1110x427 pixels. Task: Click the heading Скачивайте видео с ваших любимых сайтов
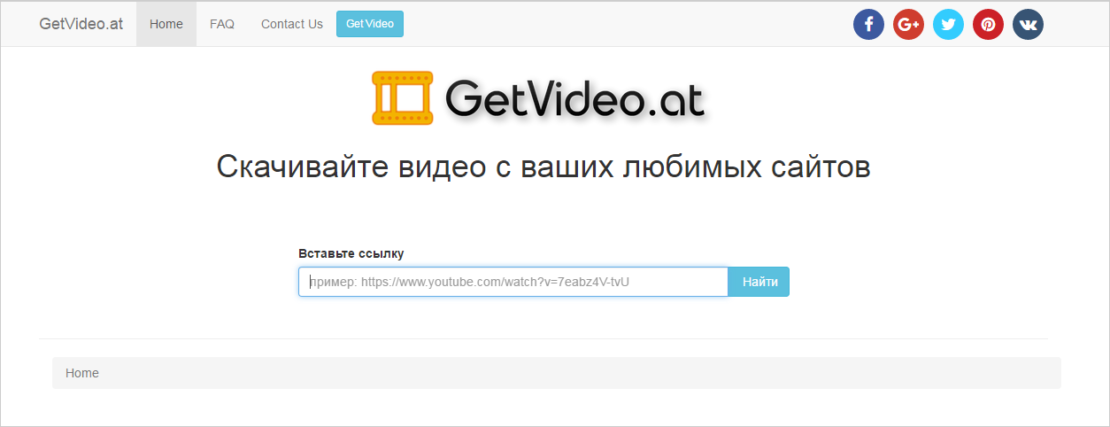point(543,169)
